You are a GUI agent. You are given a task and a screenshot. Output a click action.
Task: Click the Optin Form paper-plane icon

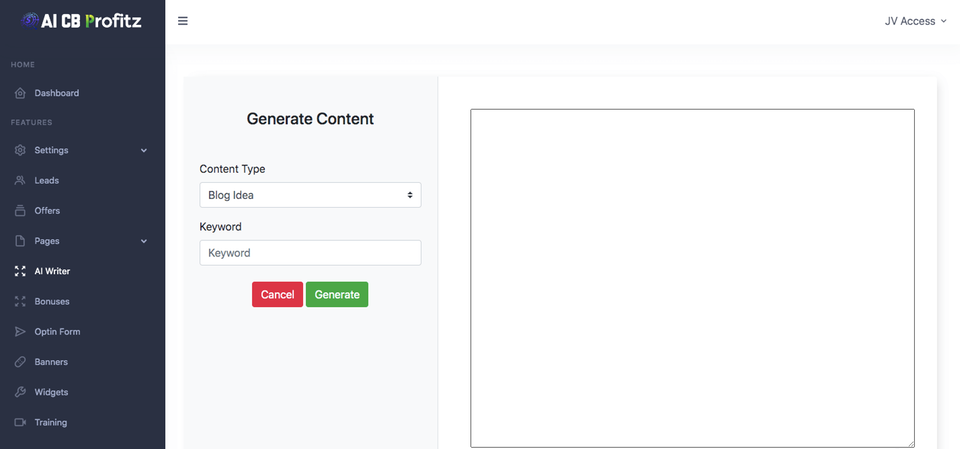coord(20,331)
